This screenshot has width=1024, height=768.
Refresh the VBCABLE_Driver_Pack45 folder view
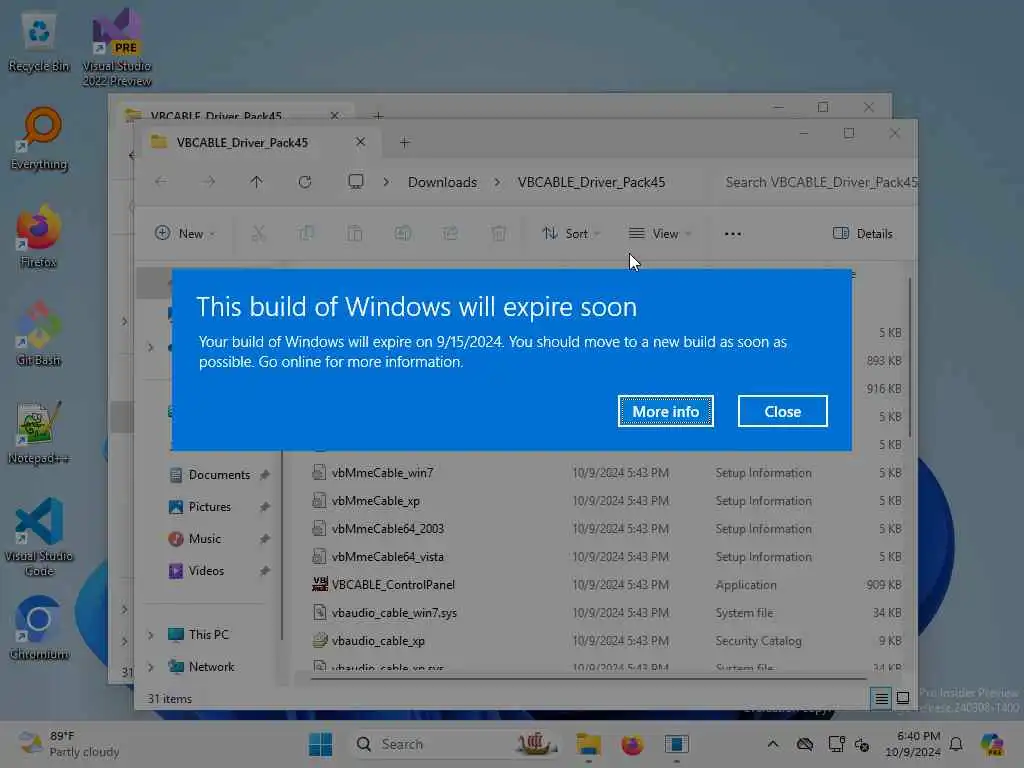304,182
